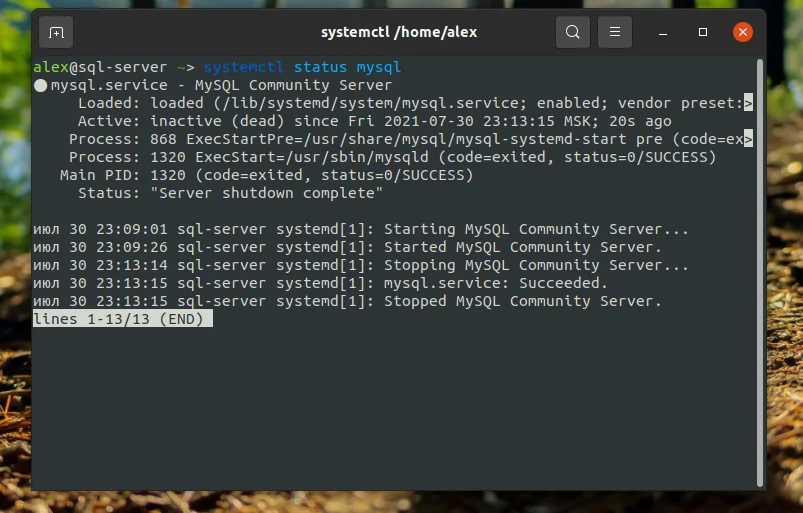
Task: Click 'Server shutdown complete' status text
Action: (266, 193)
